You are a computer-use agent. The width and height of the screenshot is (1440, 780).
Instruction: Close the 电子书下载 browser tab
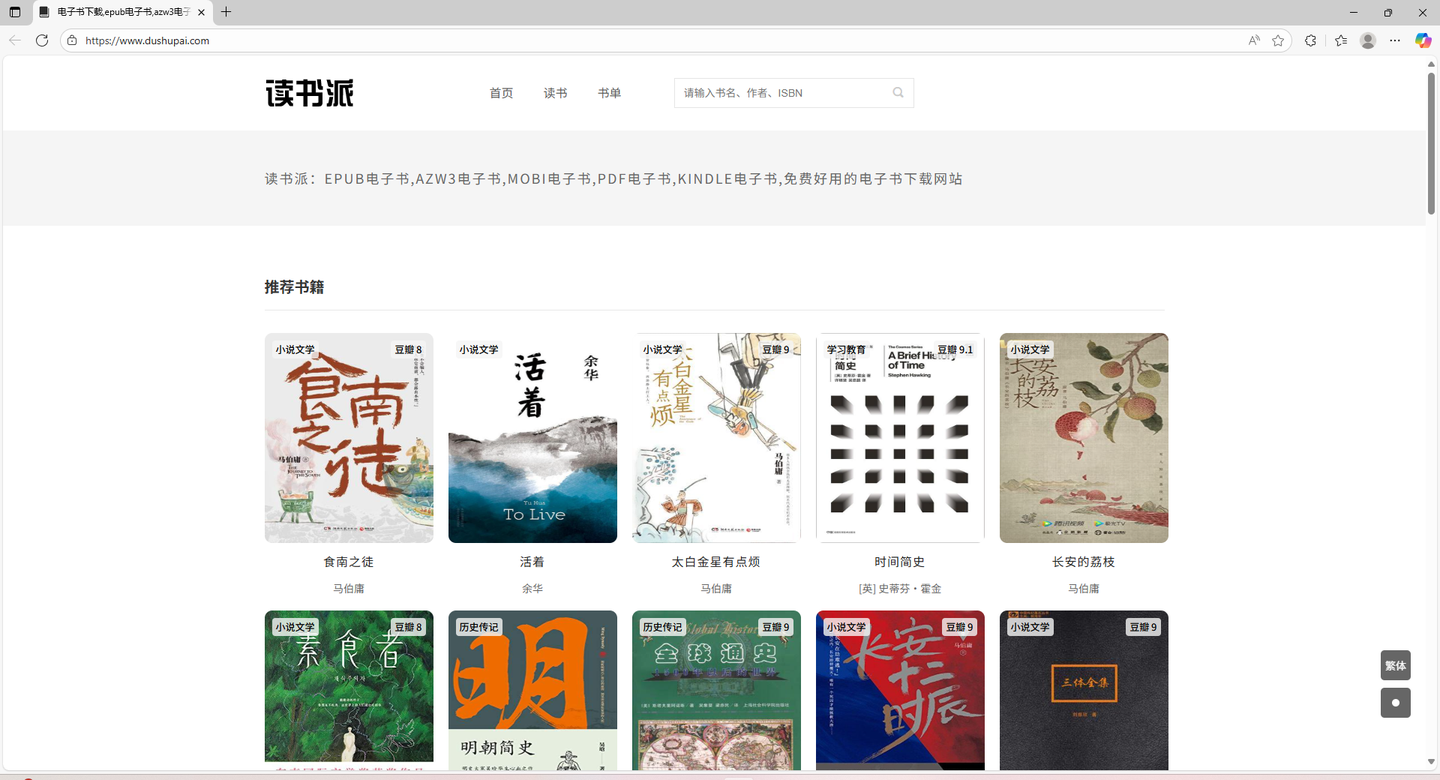(x=201, y=12)
